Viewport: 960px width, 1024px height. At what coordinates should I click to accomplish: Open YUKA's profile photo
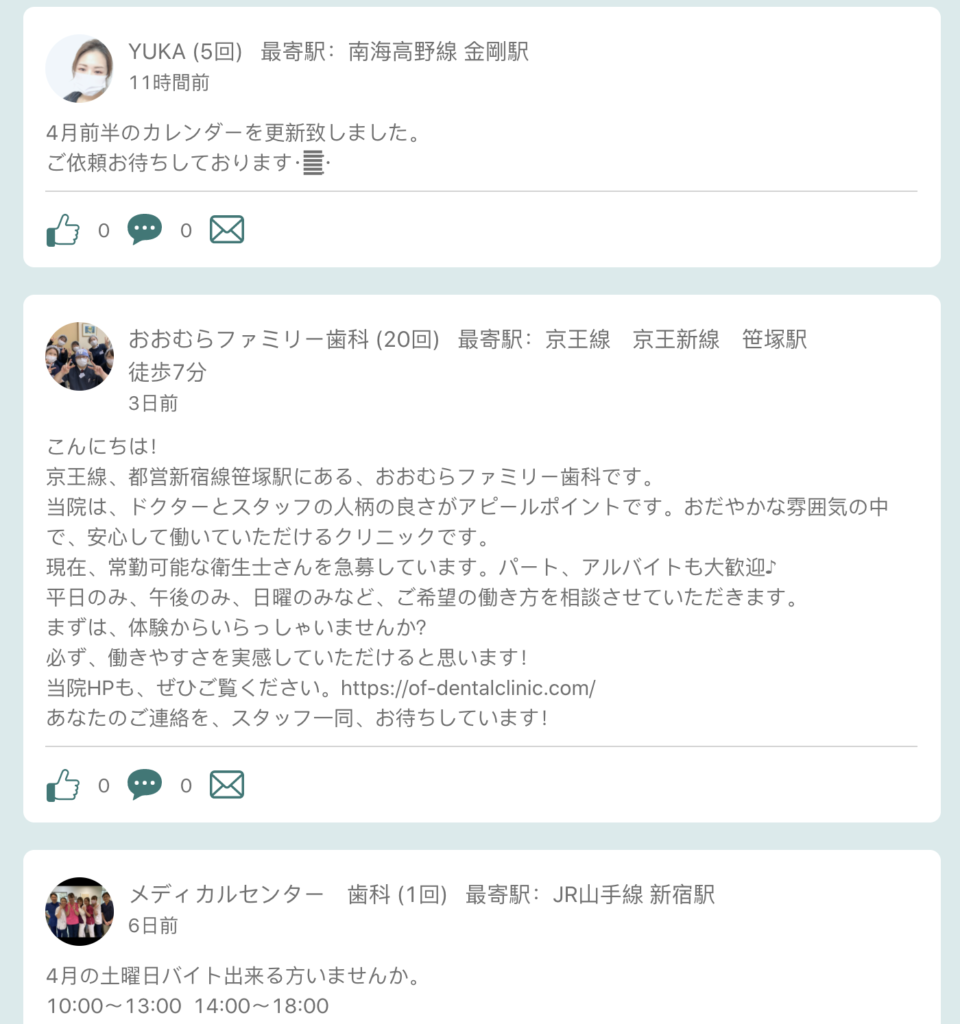tap(79, 69)
